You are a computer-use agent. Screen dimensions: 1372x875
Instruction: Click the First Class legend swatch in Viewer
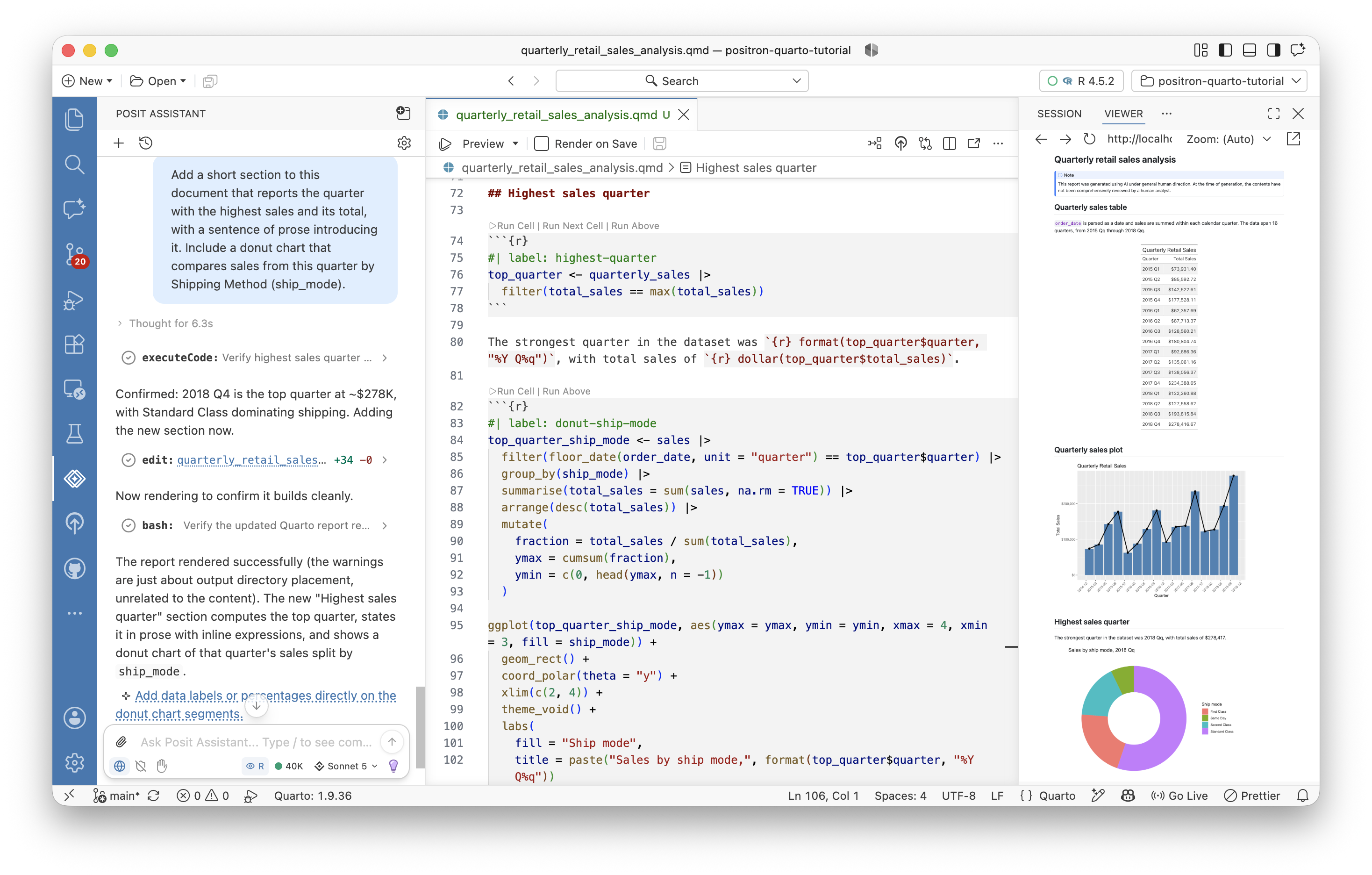[x=1205, y=711]
